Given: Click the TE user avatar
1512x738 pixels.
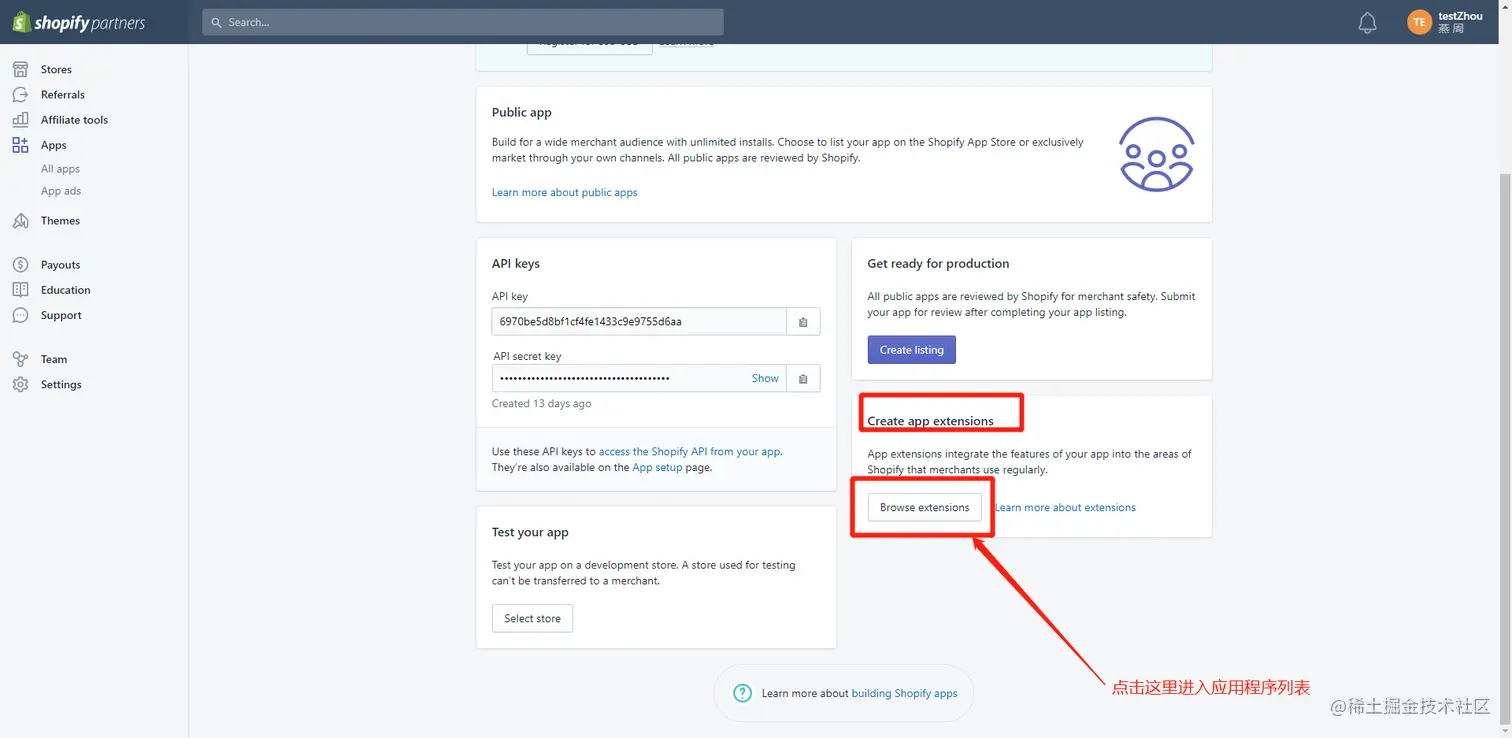Looking at the screenshot, I should (x=1419, y=22).
